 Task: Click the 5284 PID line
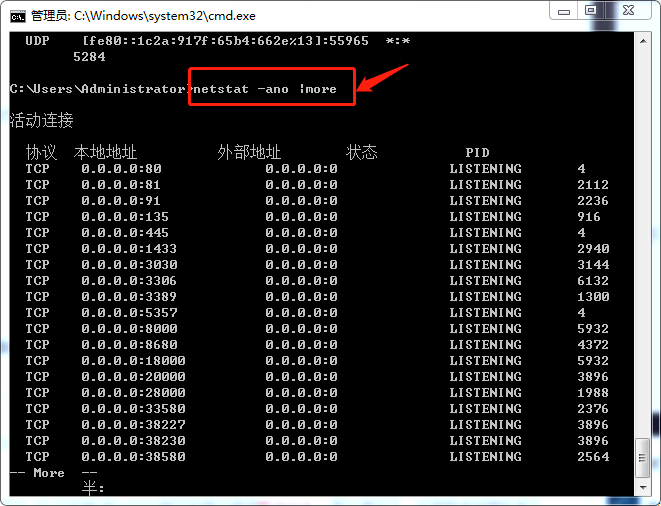pos(89,57)
